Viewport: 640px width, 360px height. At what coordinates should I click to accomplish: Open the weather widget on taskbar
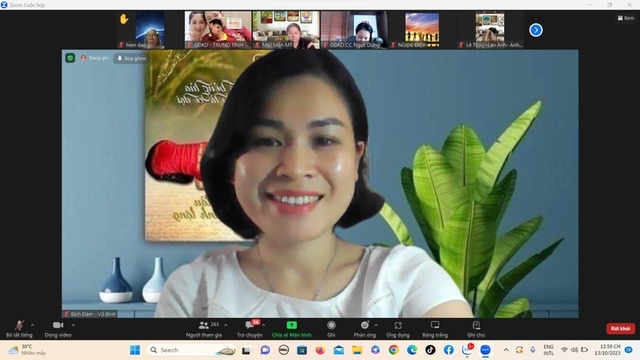point(27,350)
